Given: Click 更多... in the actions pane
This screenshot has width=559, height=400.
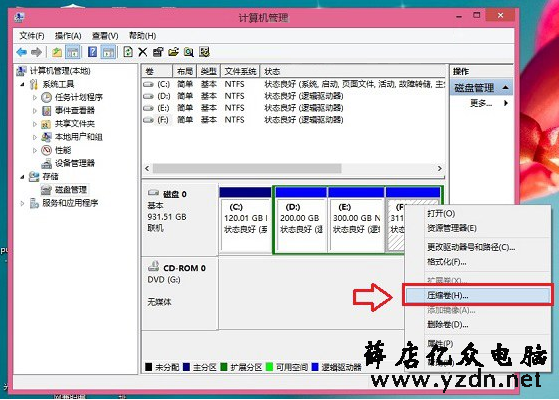Looking at the screenshot, I should (x=481, y=103).
